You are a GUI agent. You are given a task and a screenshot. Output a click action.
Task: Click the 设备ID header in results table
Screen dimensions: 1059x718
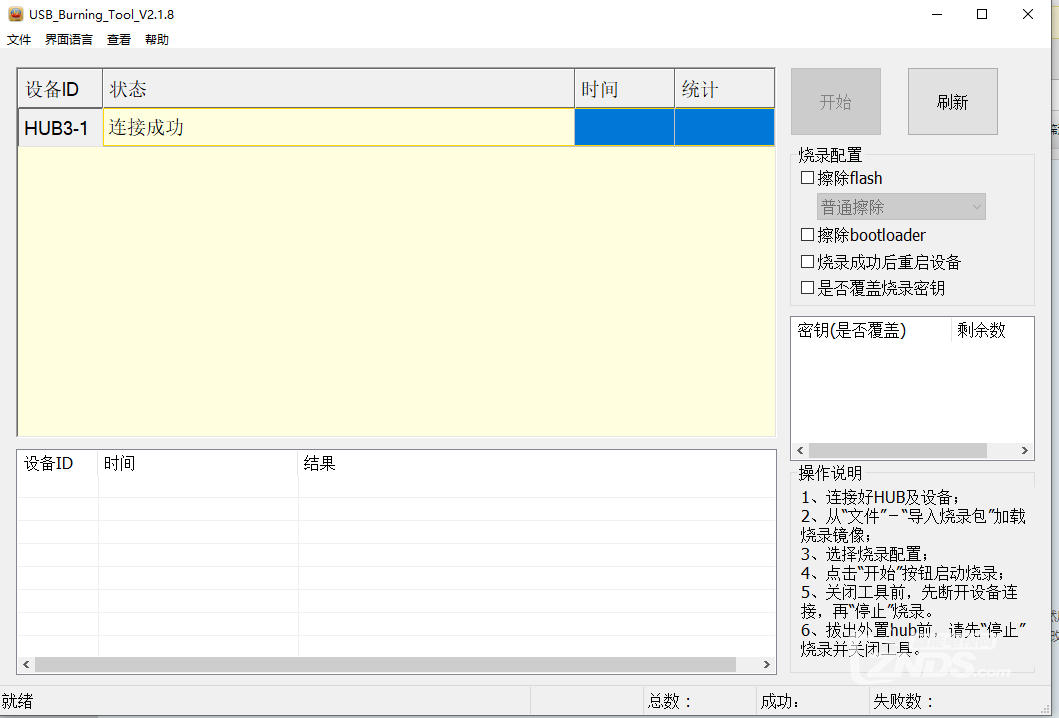57,462
